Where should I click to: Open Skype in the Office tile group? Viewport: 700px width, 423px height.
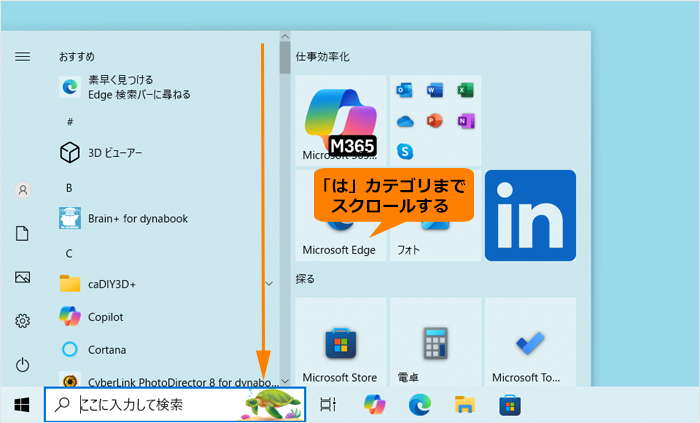[x=405, y=151]
